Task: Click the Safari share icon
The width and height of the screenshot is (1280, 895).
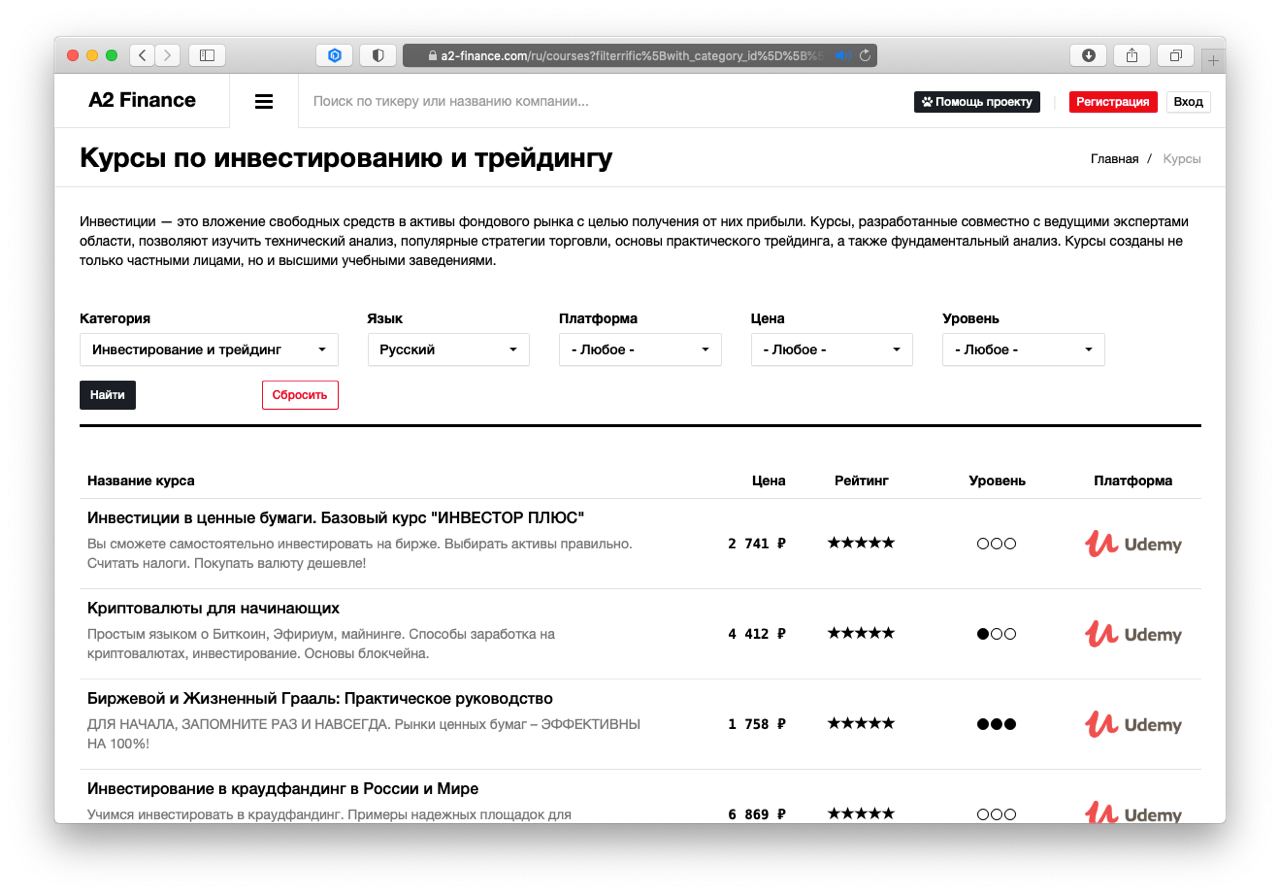Action: 1132,56
